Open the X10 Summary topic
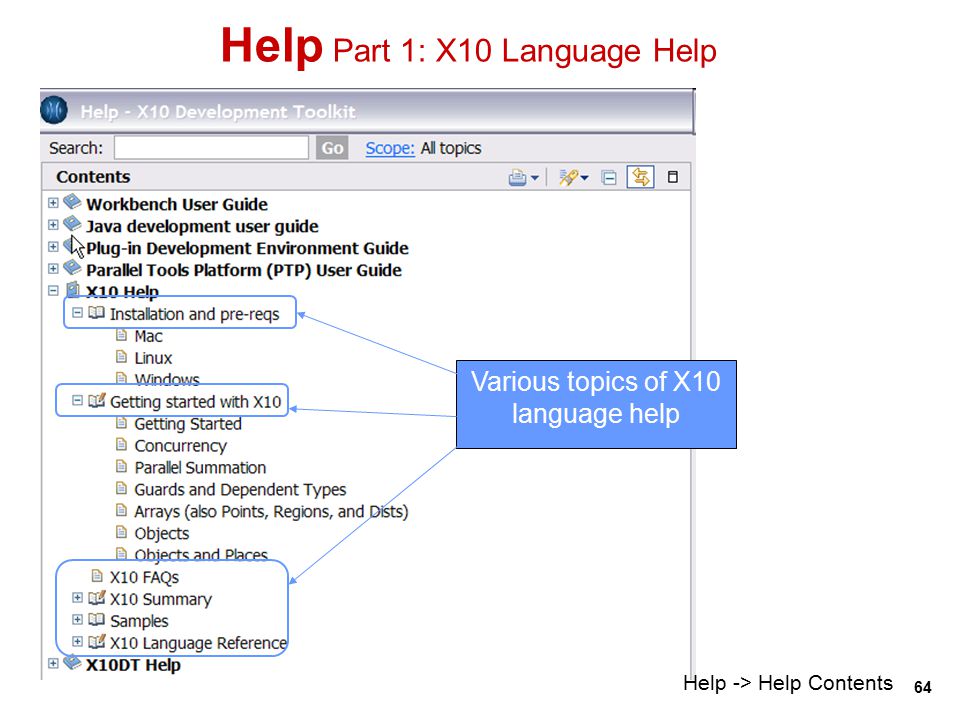The image size is (960, 720). [x=161, y=599]
